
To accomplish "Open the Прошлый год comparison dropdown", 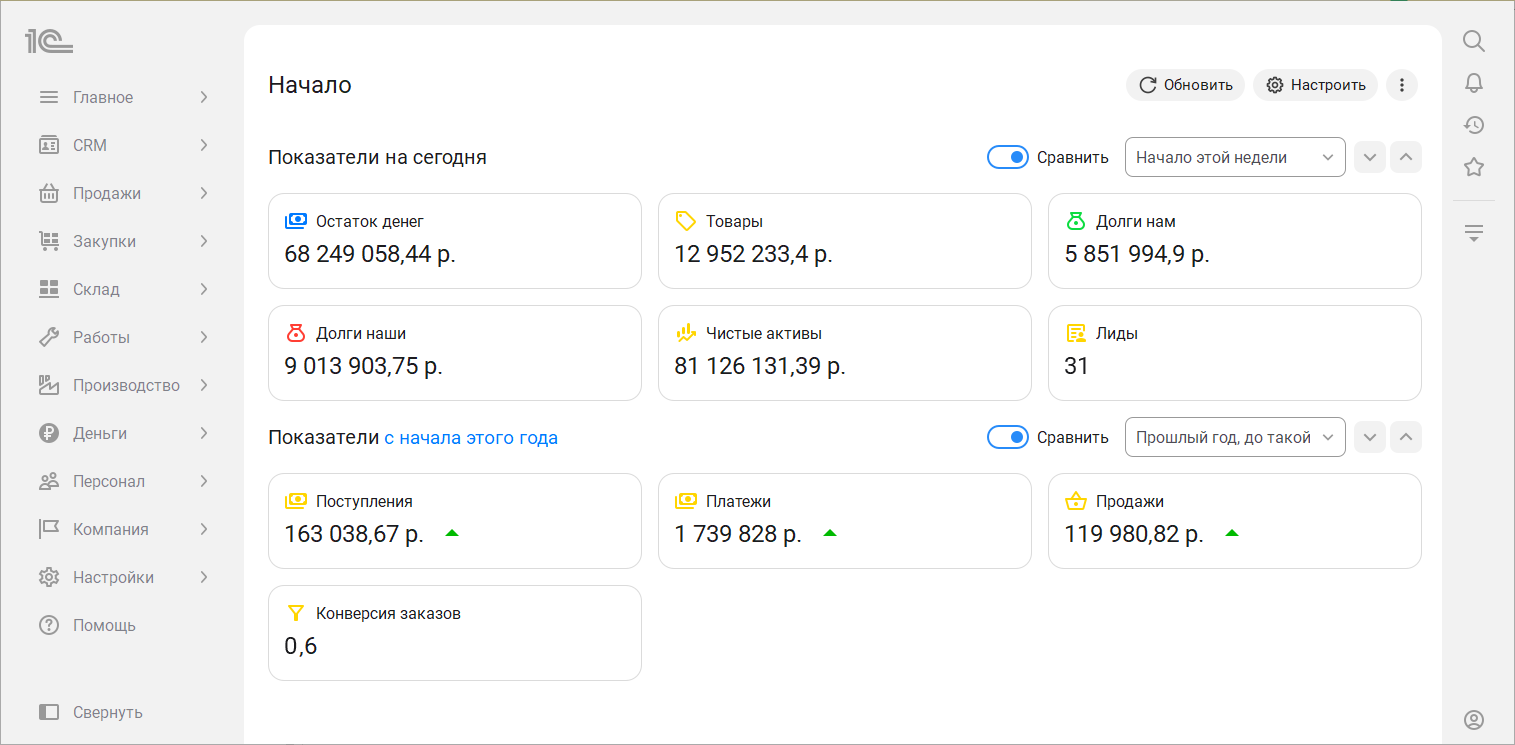I will [1234, 437].
